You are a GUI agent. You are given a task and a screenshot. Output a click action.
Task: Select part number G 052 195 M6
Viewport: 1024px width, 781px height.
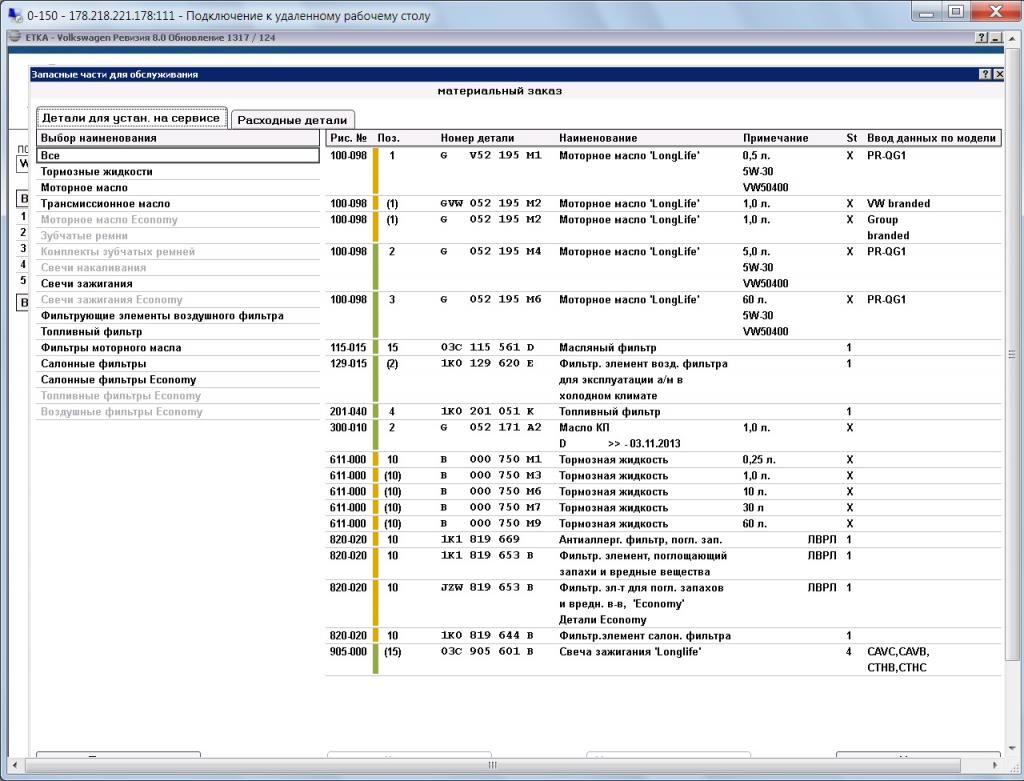click(490, 300)
